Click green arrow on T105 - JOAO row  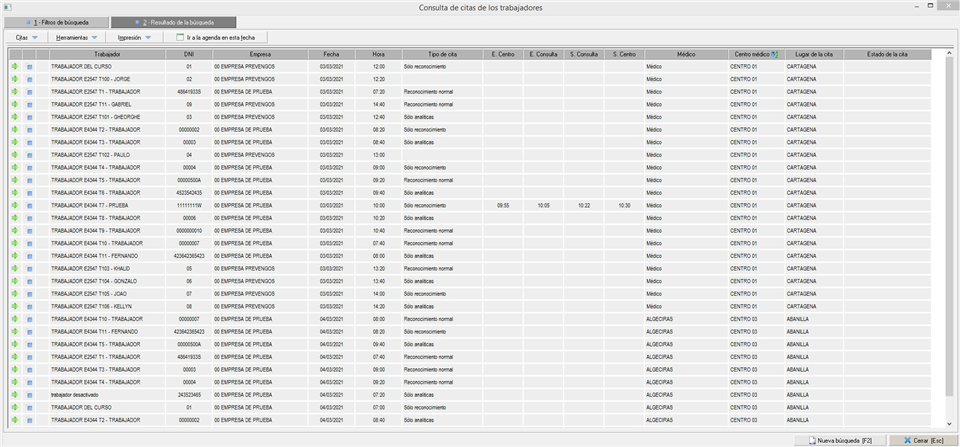coord(15,293)
